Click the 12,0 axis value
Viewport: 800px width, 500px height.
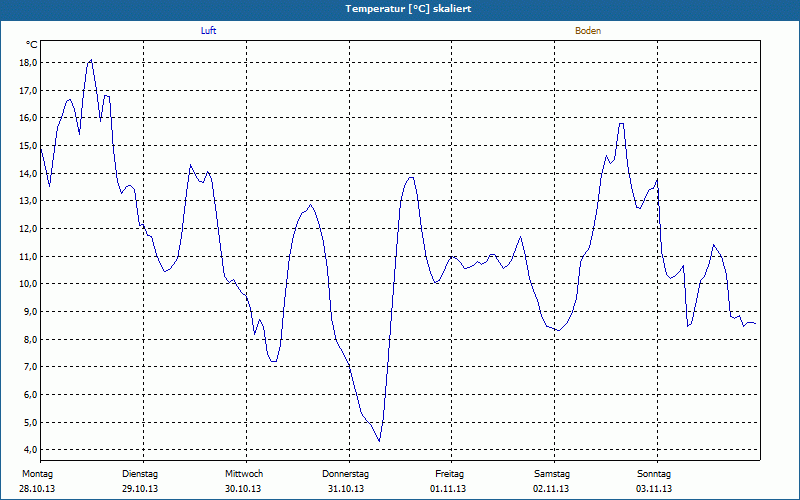(28, 229)
